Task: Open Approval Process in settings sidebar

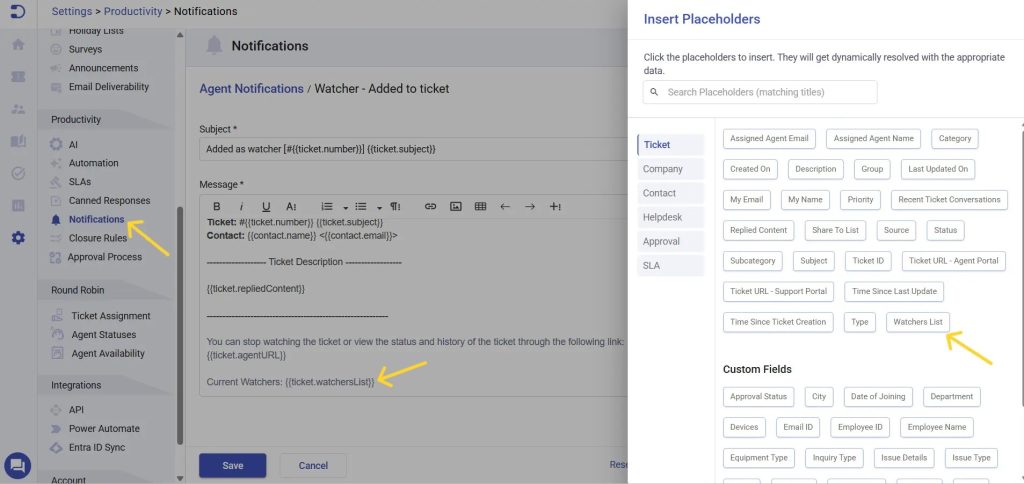Action: [104, 257]
